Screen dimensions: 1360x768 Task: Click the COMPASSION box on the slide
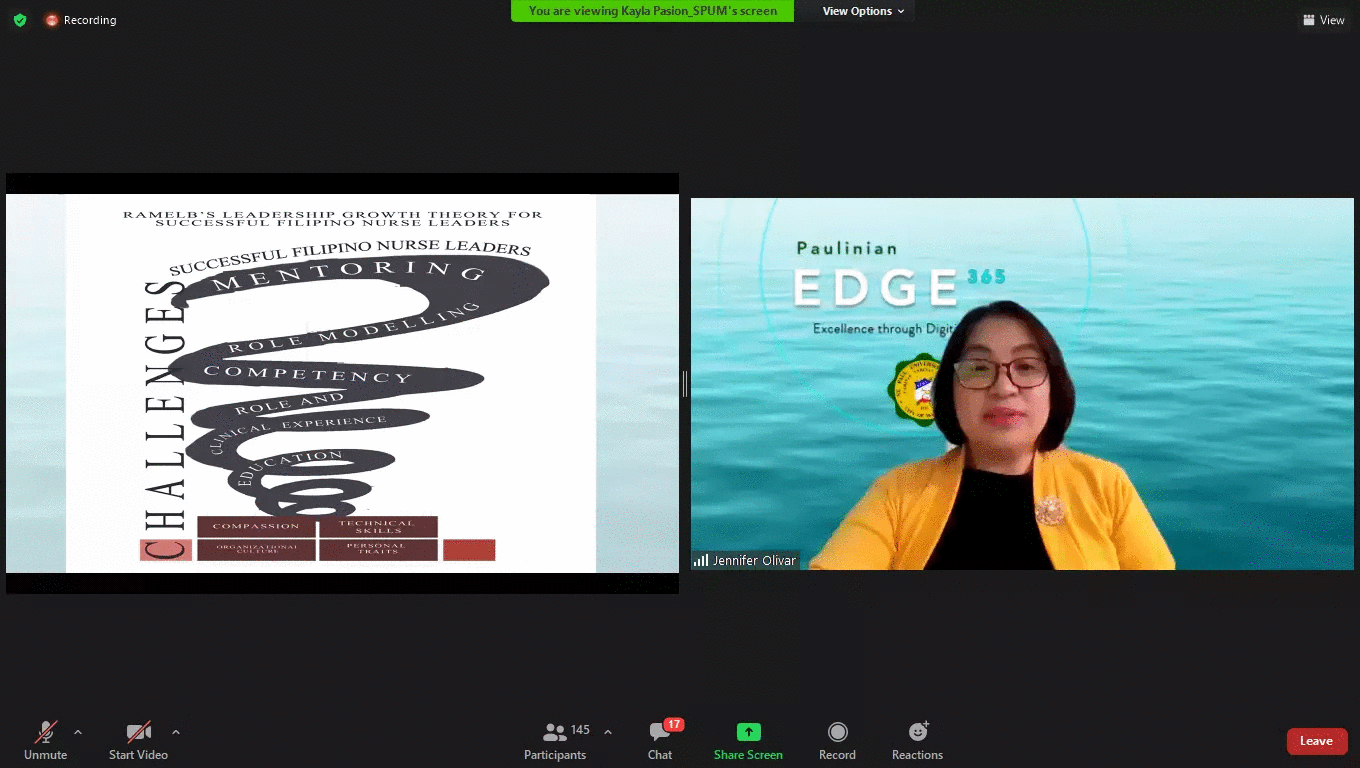256,526
